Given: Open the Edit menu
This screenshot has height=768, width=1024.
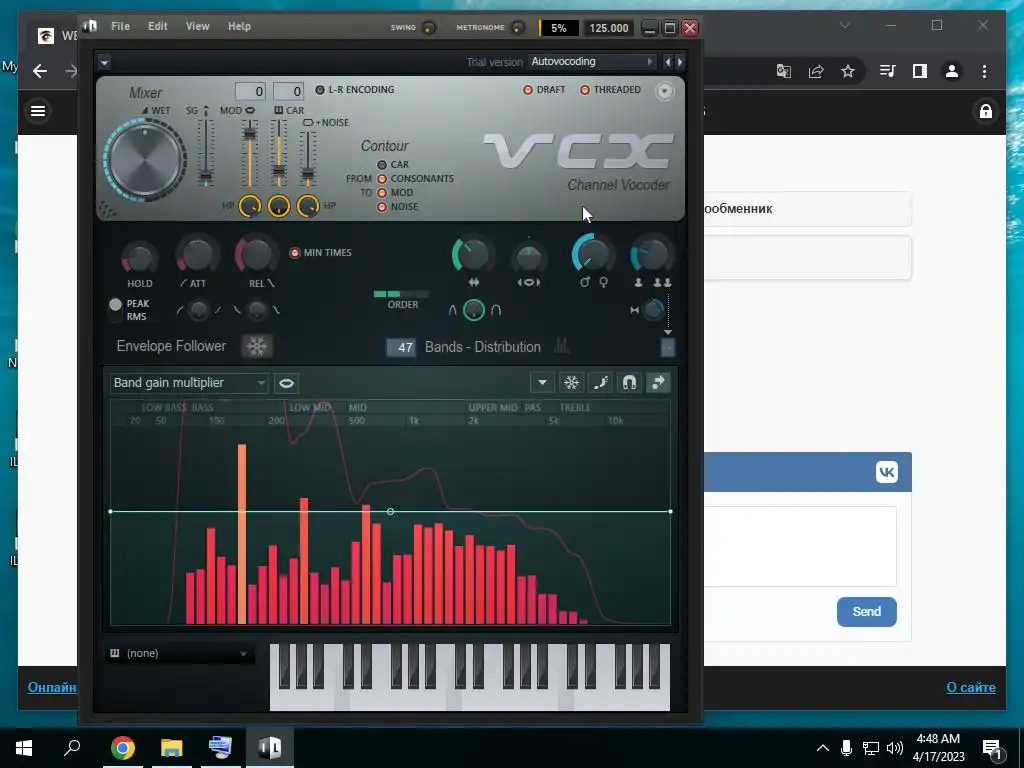Looking at the screenshot, I should (x=157, y=26).
